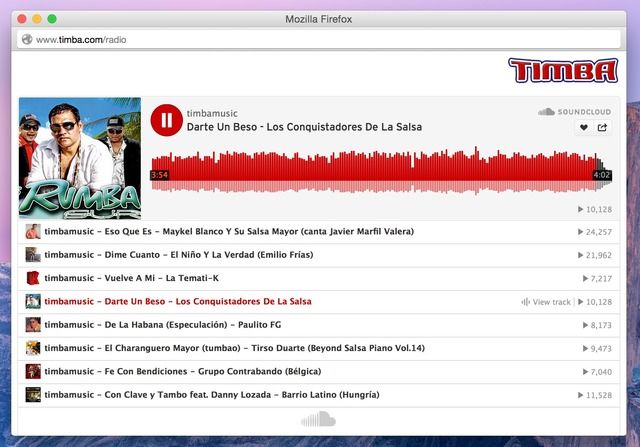Click the Con Clave y Tambo thumbnail
This screenshot has height=447, width=640.
click(x=33, y=394)
